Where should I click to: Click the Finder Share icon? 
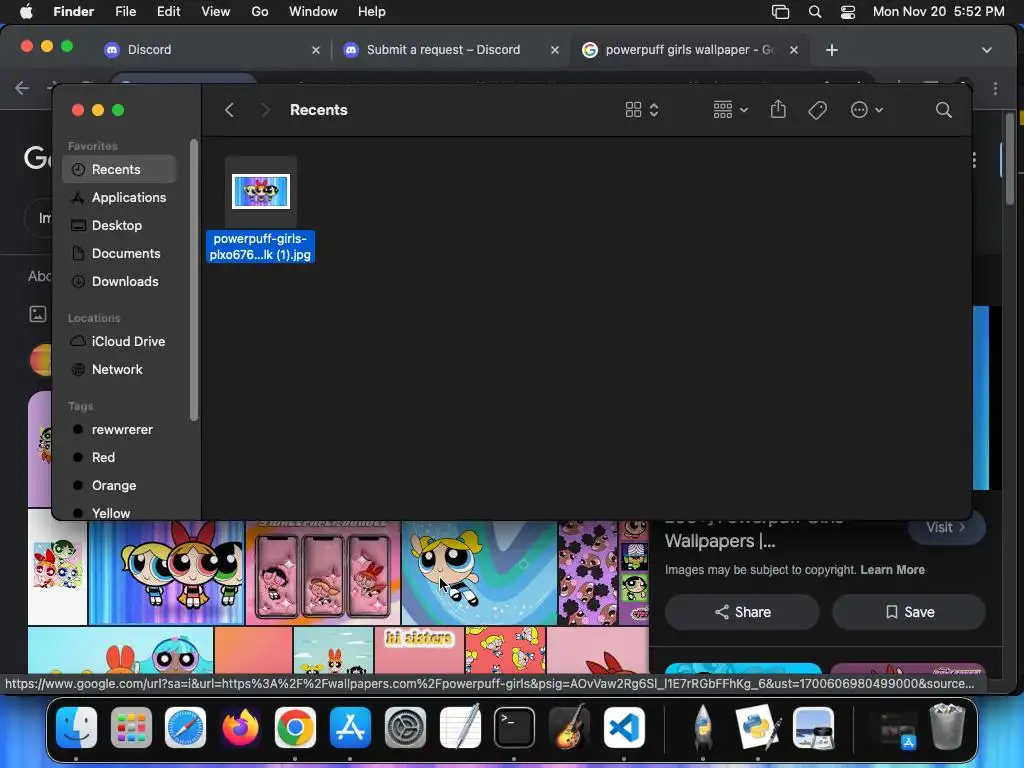778,109
